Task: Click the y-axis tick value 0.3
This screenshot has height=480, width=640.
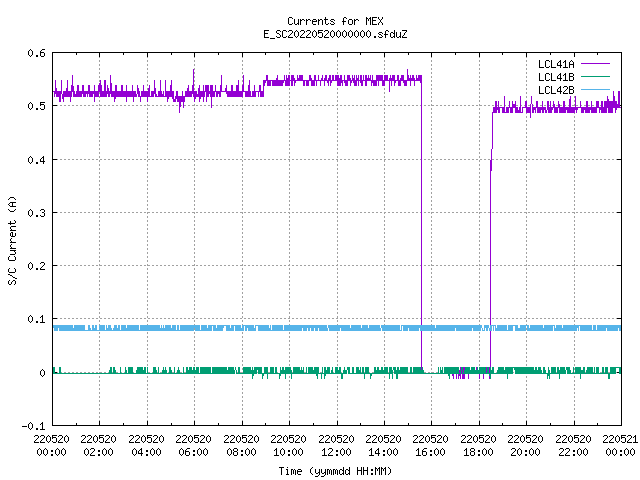Action: (36, 213)
